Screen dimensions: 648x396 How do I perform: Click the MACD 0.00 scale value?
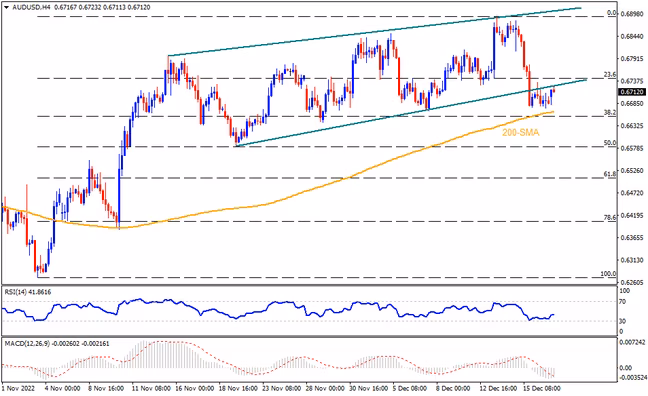(x=626, y=368)
